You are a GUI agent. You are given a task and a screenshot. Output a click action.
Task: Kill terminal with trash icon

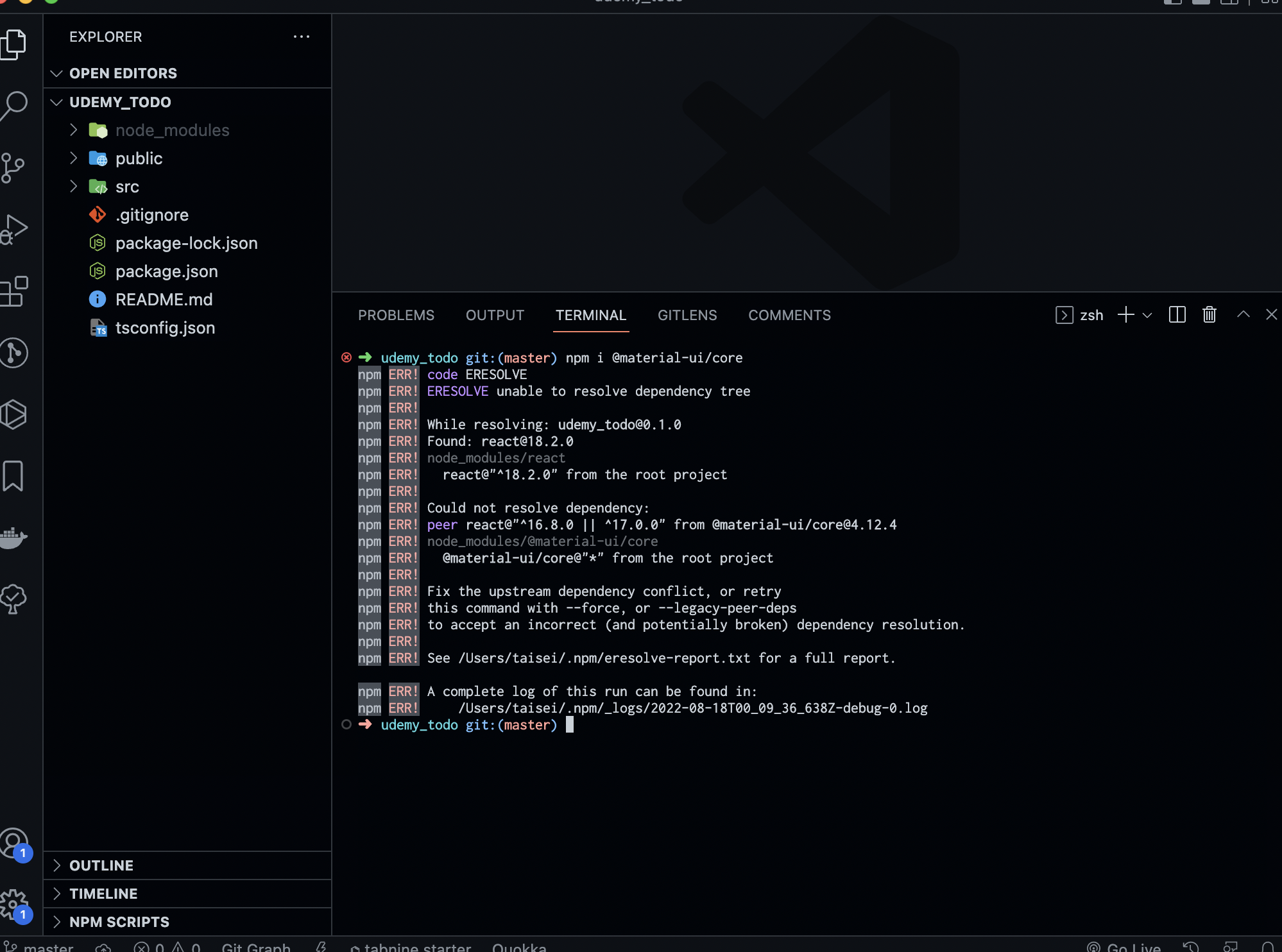pos(1209,315)
